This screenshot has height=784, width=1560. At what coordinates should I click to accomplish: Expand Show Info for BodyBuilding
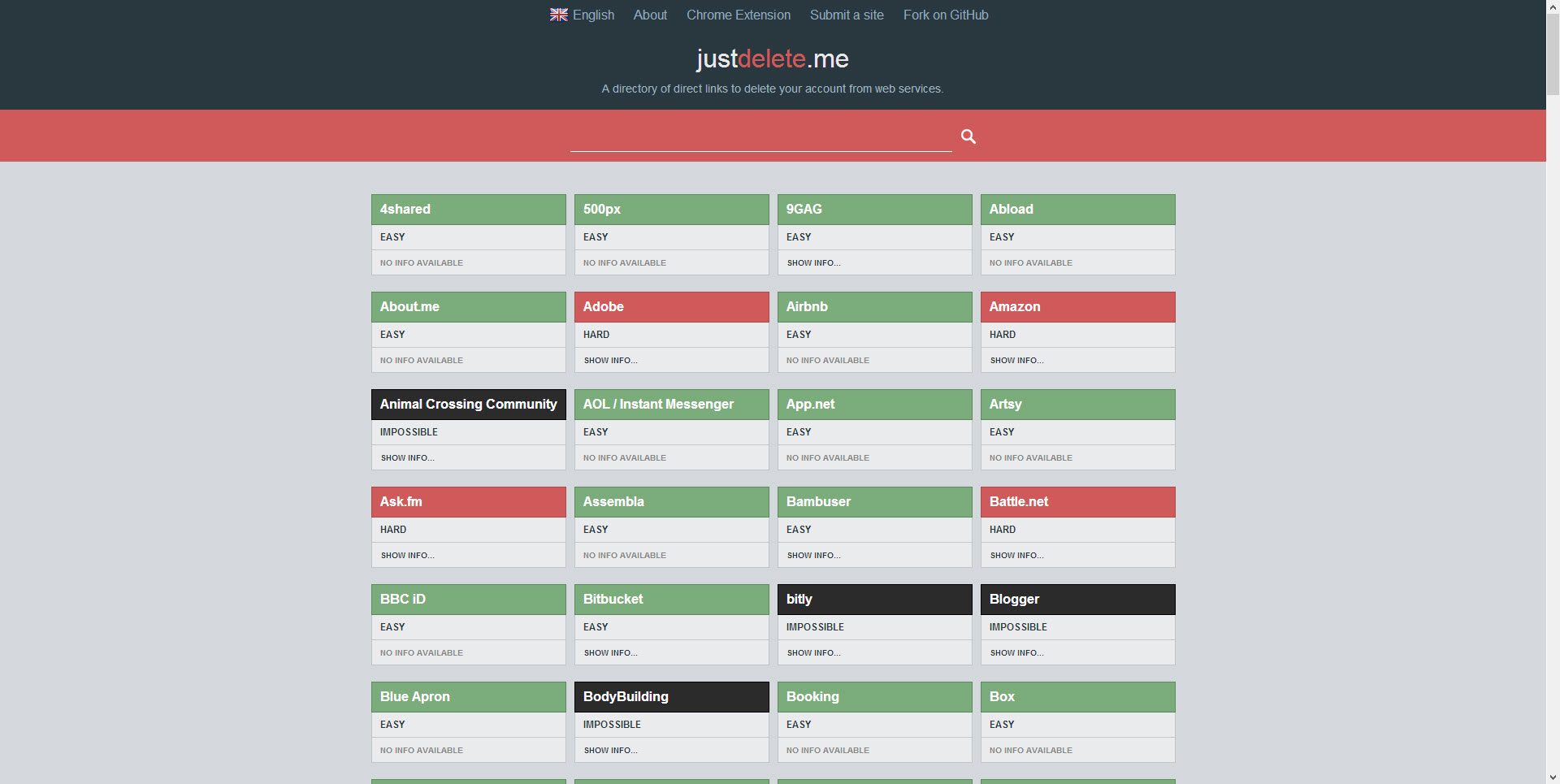tap(611, 751)
